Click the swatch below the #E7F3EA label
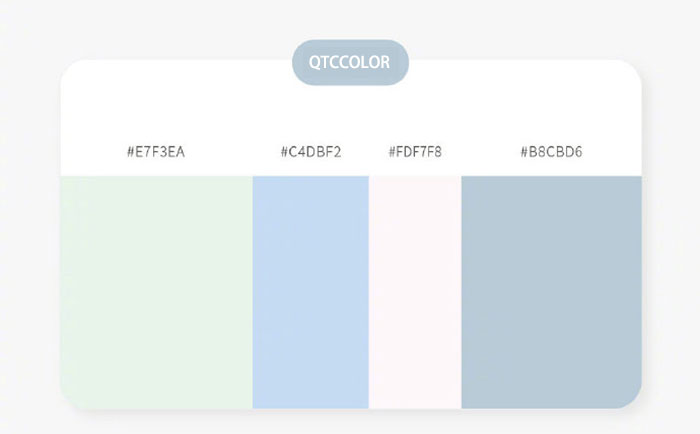Image resolution: width=700 pixels, height=434 pixels. coord(156,291)
